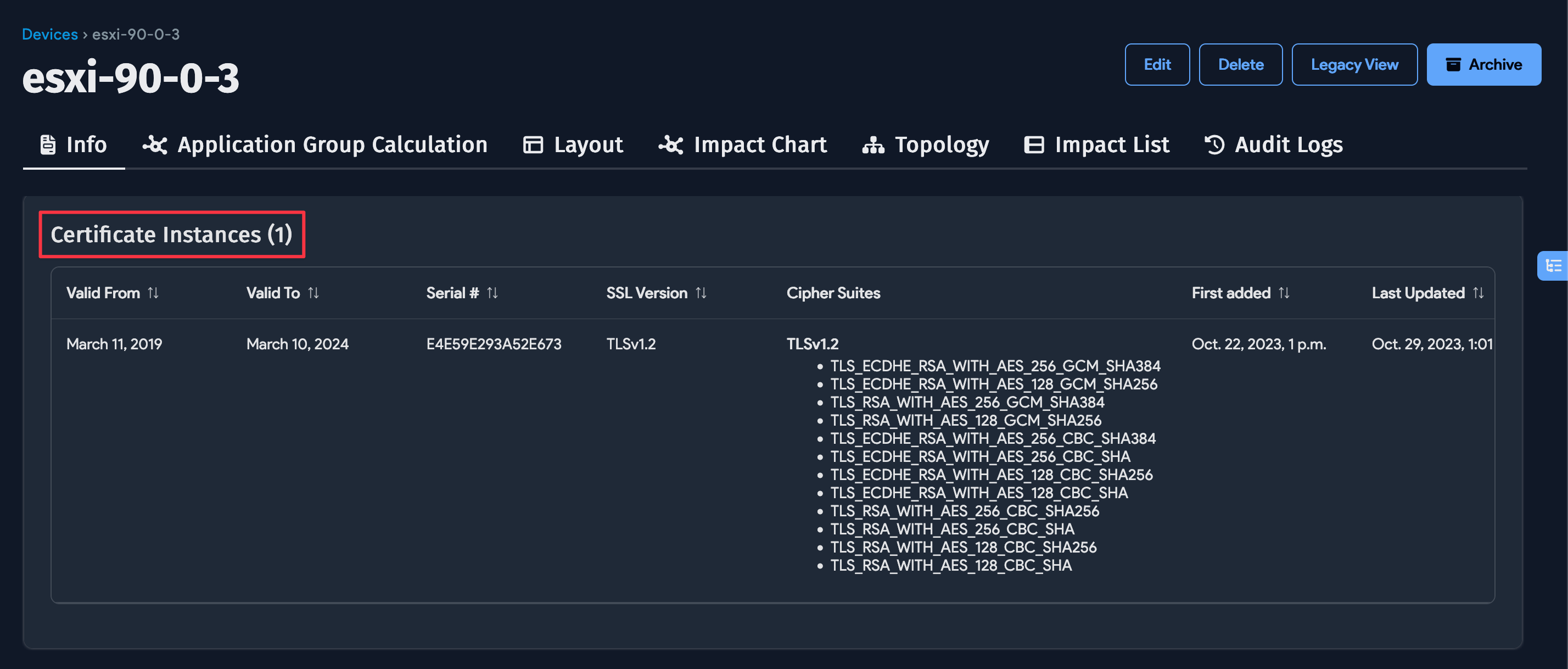Click the Application Group Calculation flow icon

[x=154, y=144]
